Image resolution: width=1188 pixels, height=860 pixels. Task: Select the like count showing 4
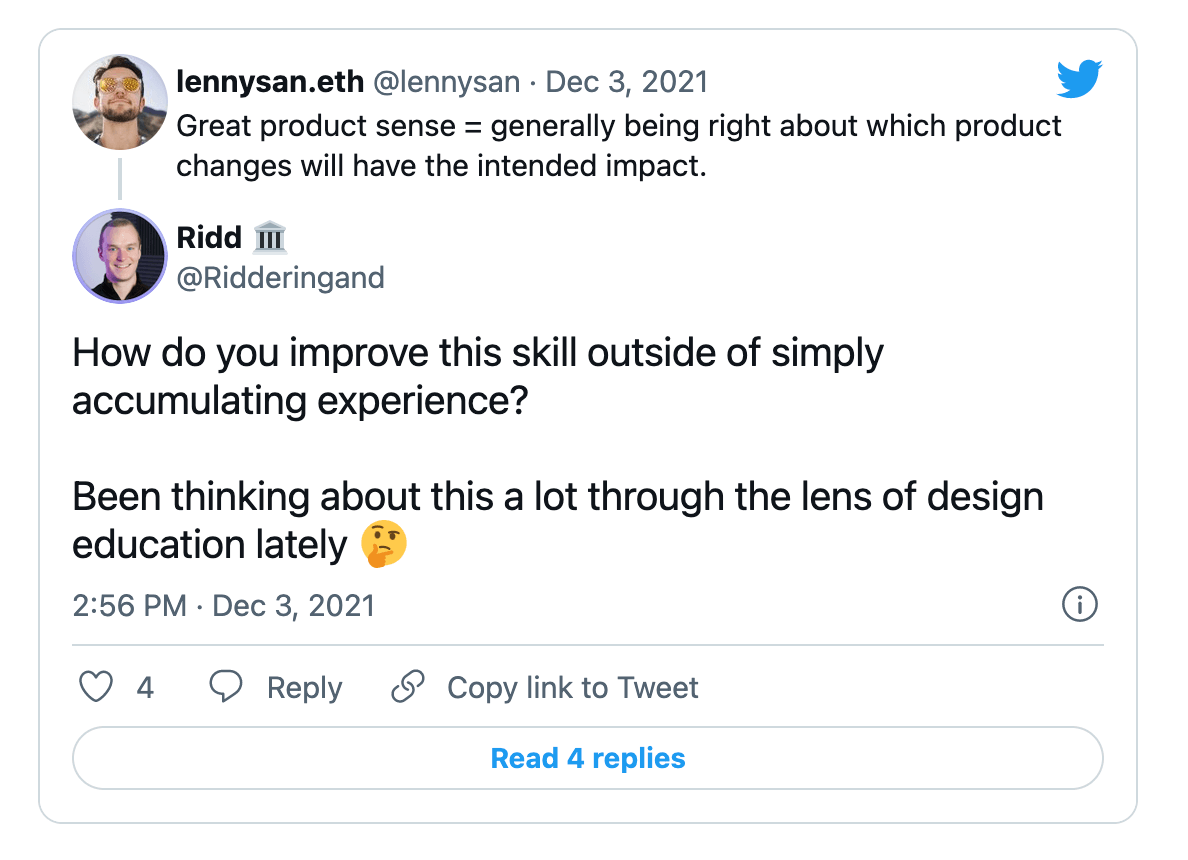point(145,687)
